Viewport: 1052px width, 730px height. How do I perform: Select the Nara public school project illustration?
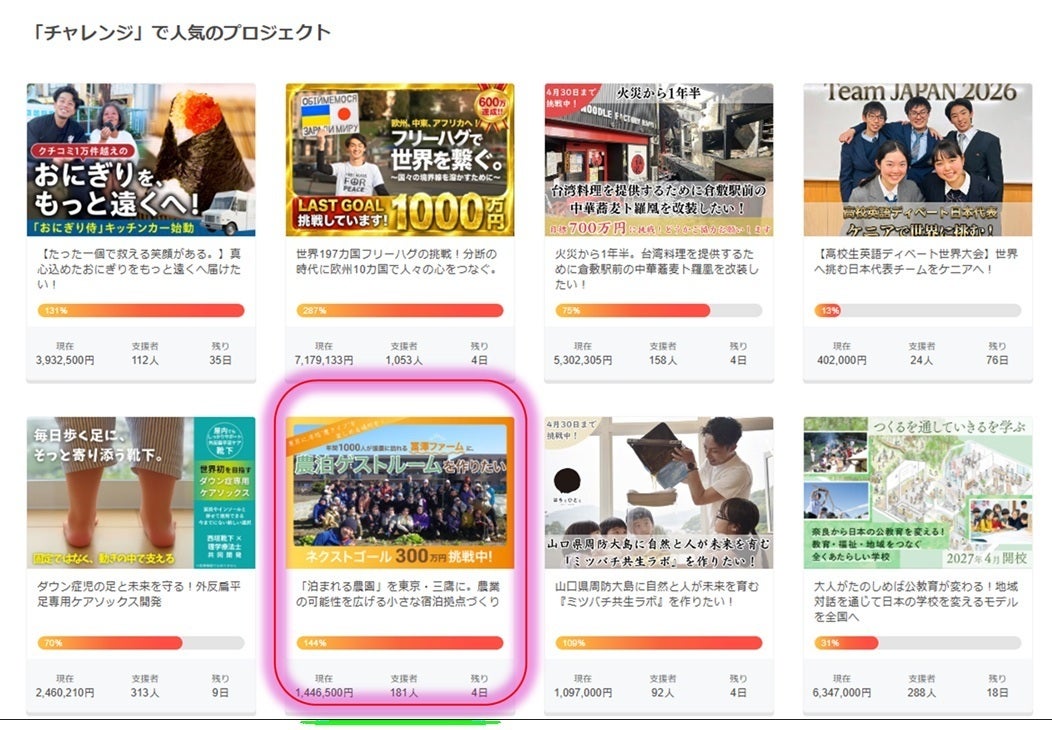pos(917,493)
